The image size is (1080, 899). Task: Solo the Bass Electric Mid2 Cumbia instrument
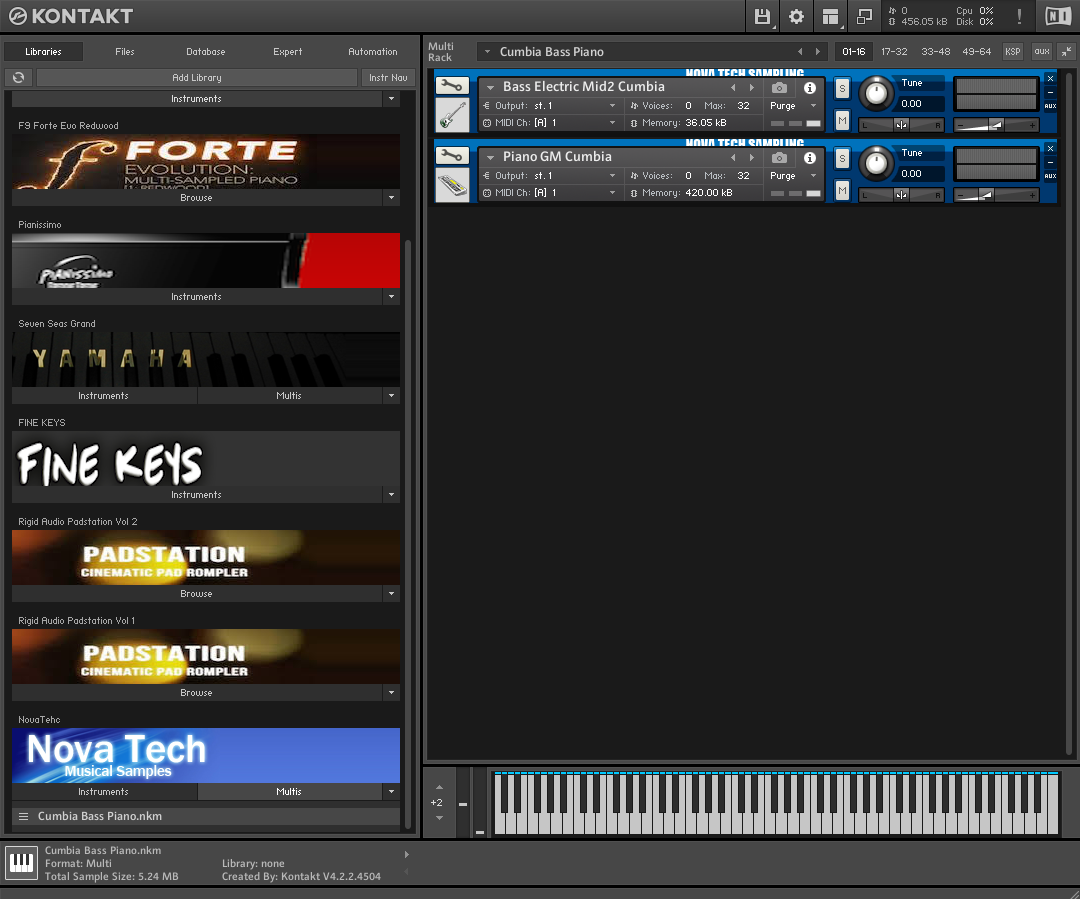coord(842,88)
